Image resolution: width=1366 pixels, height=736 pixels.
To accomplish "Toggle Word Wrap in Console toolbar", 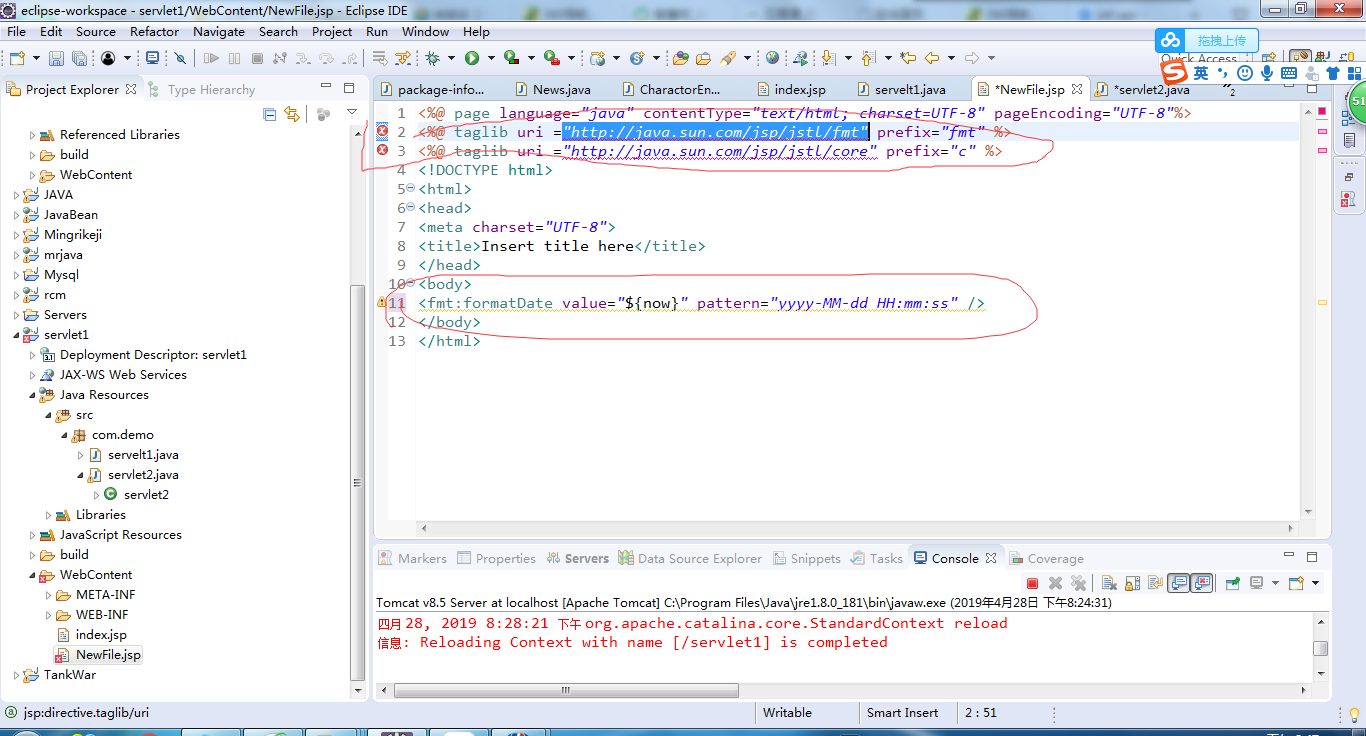I will 1155,583.
